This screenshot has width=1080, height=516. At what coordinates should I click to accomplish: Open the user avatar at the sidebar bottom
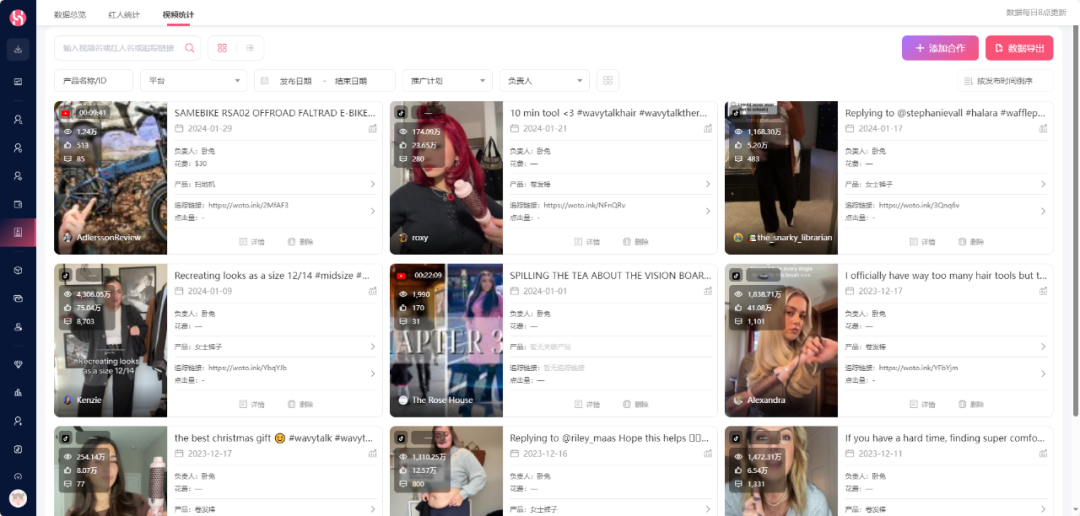click(x=18, y=499)
